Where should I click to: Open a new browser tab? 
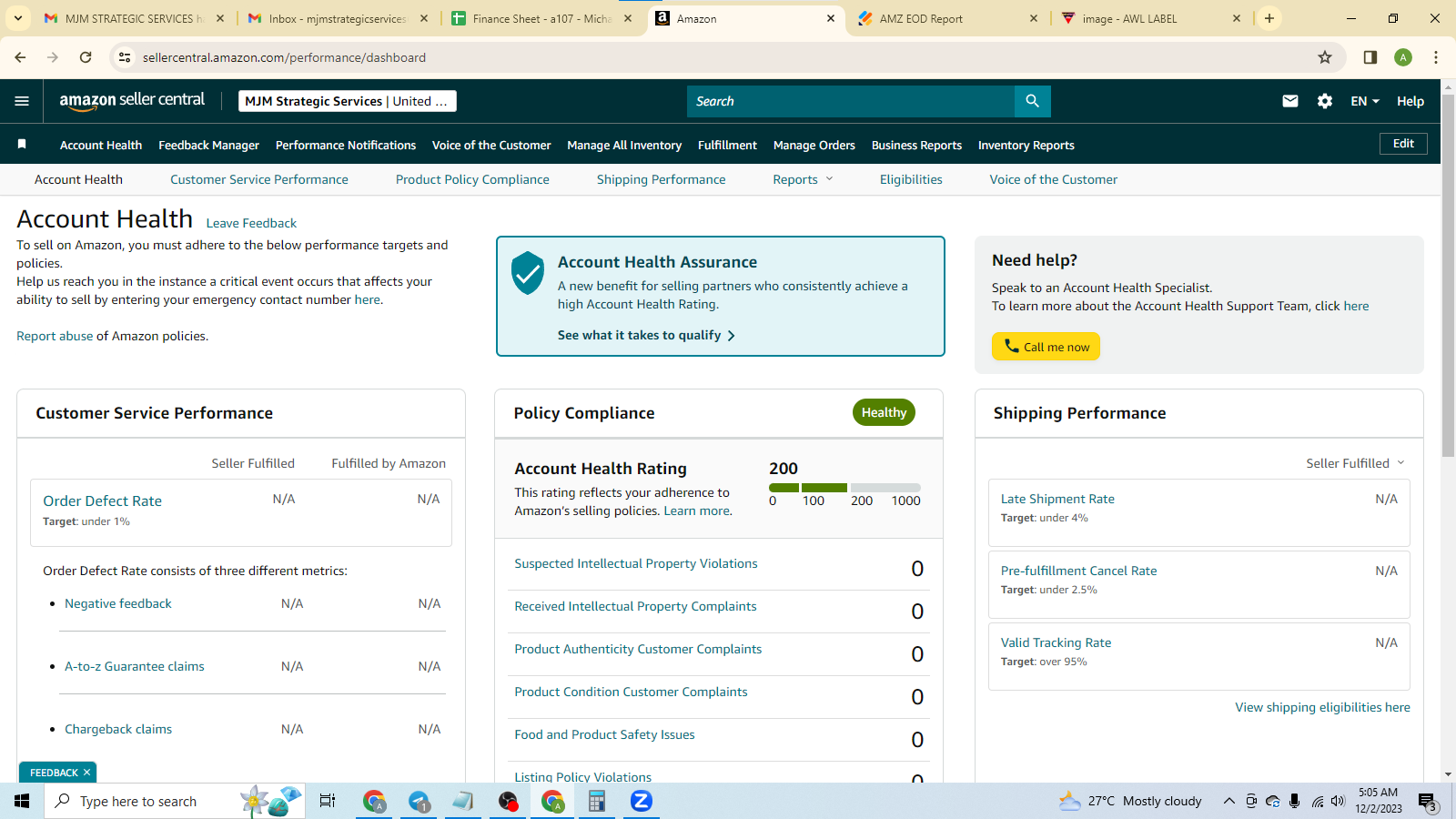[x=1269, y=18]
